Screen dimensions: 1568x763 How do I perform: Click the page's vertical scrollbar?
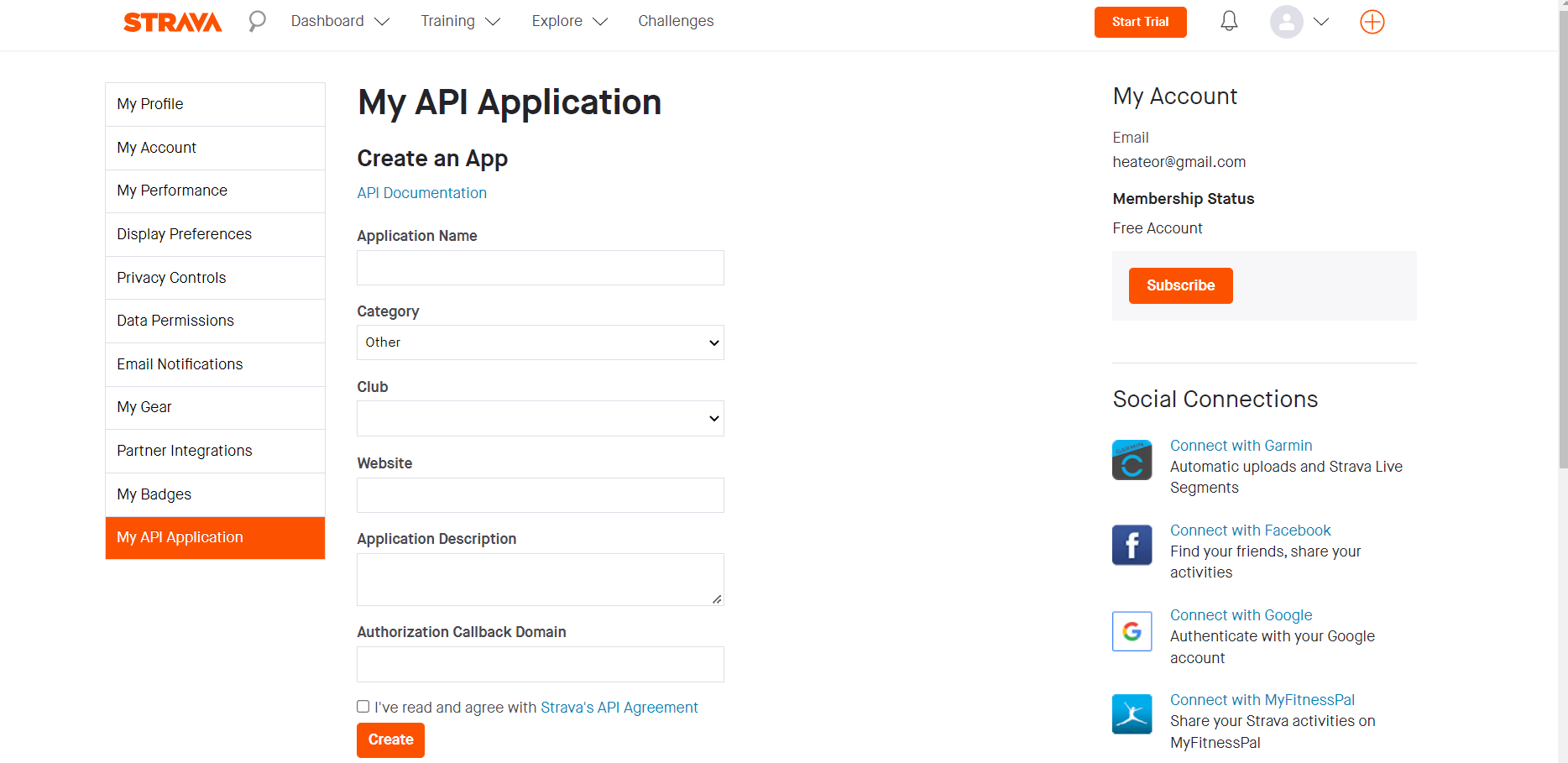(x=1562, y=252)
